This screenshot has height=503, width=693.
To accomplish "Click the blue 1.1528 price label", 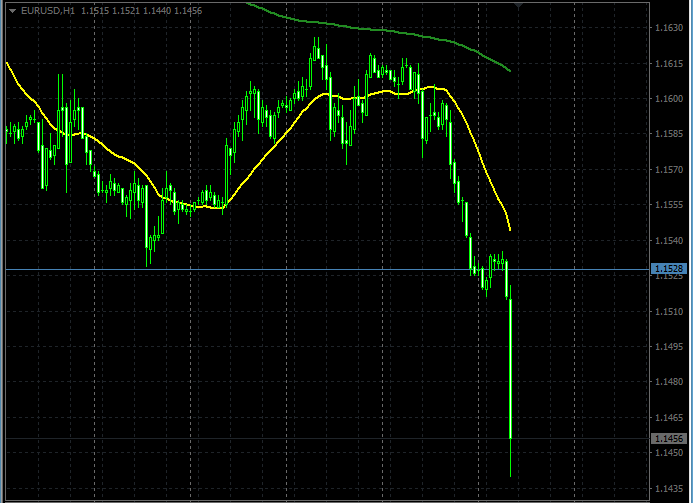I will (669, 269).
